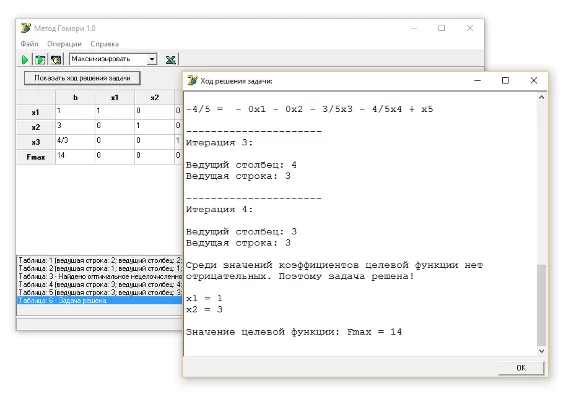Click the step-by-step solve toolbar icon

pyautogui.click(x=40, y=60)
